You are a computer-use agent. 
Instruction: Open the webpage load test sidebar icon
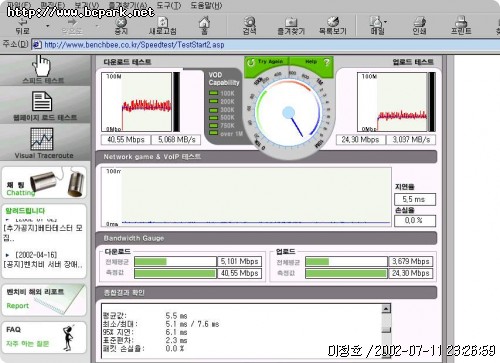(42, 101)
